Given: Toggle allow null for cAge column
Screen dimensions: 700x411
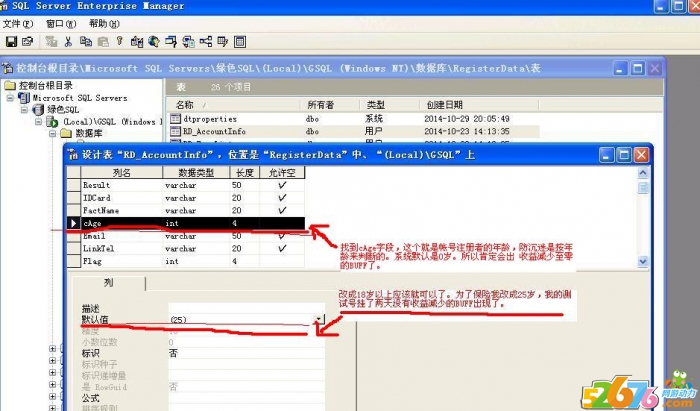Looking at the screenshot, I should pyautogui.click(x=282, y=223).
